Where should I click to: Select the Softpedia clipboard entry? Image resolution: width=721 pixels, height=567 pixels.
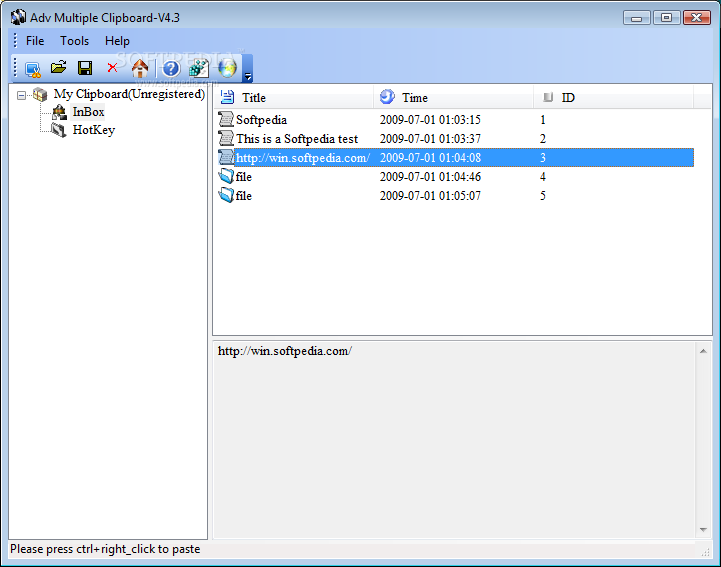pyautogui.click(x=455, y=120)
